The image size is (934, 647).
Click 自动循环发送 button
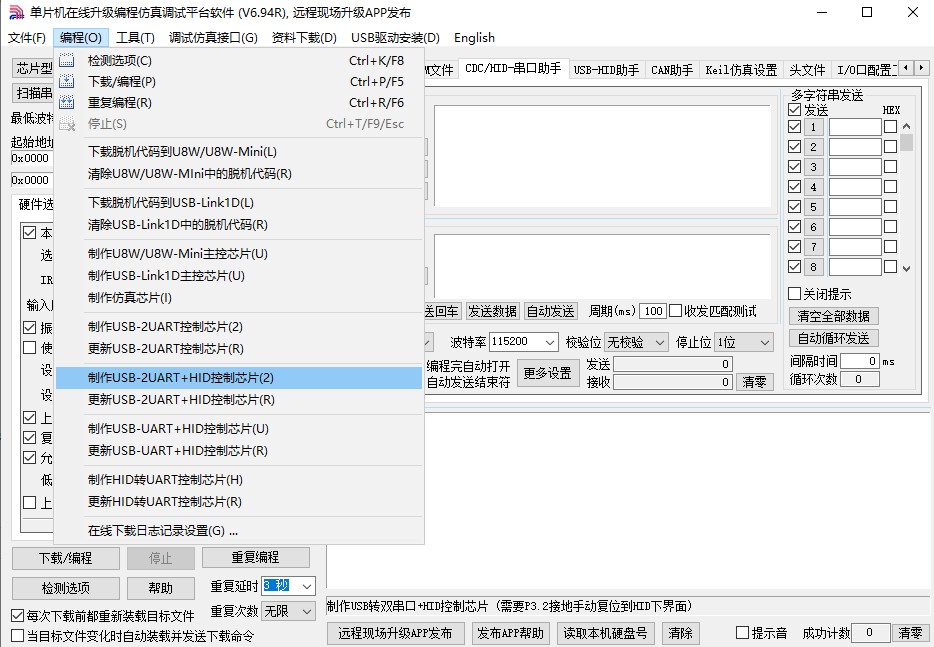(833, 338)
